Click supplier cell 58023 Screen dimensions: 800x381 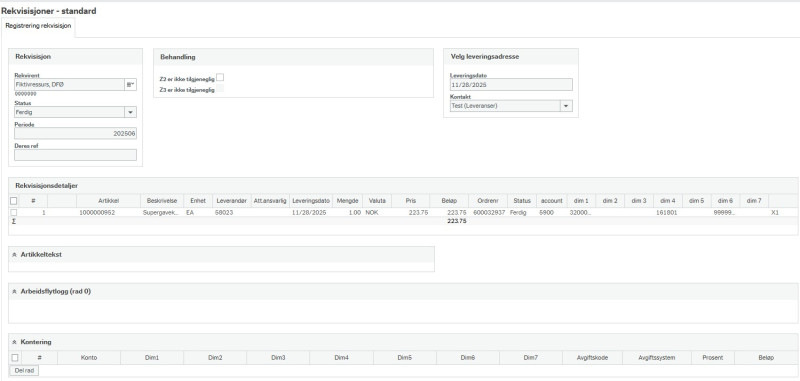click(232, 212)
